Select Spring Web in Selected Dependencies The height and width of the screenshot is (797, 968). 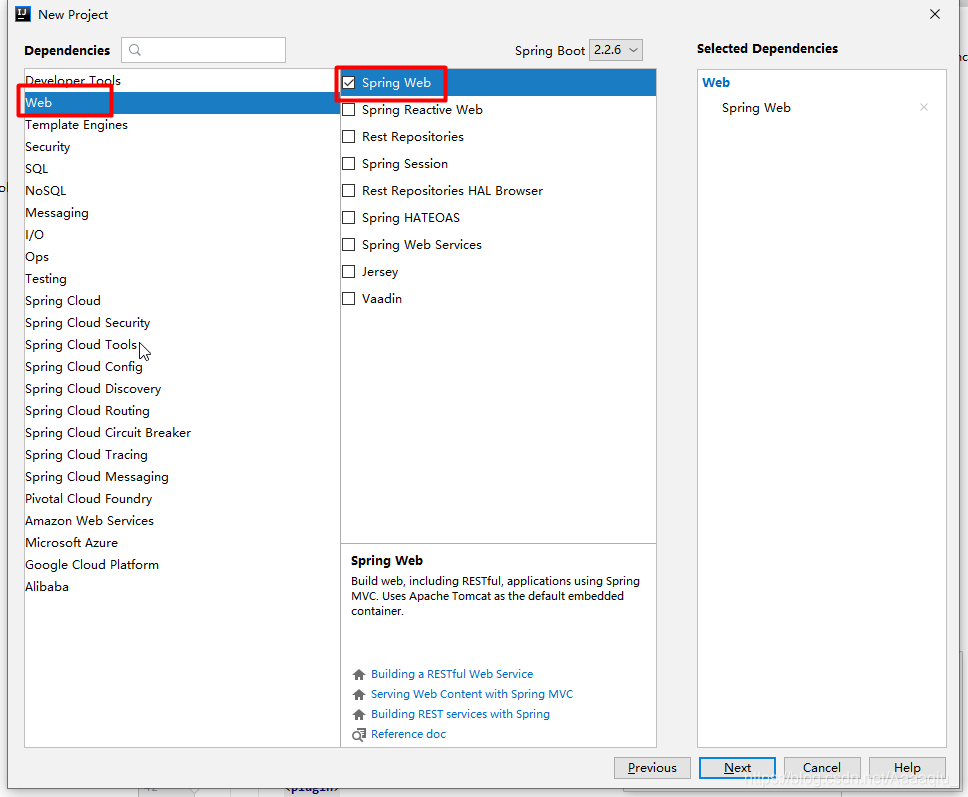756,108
